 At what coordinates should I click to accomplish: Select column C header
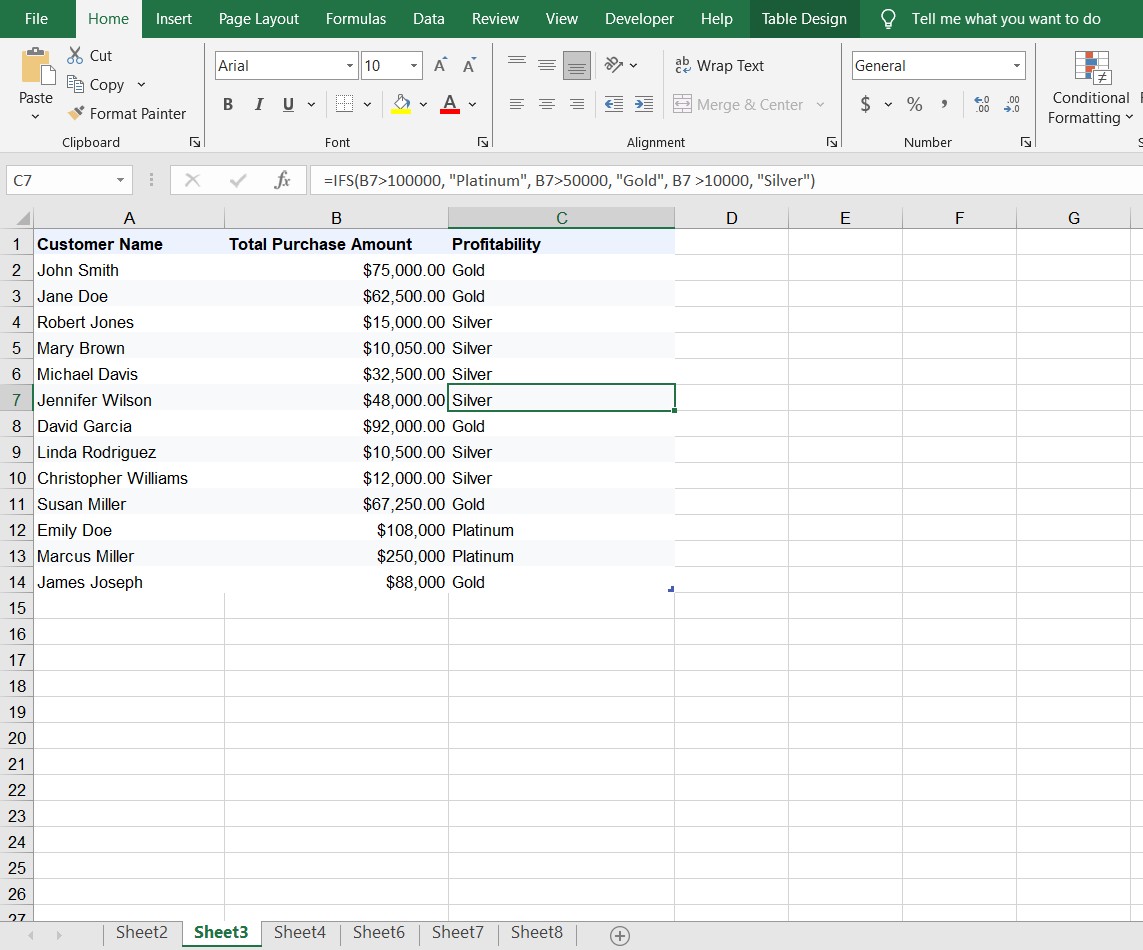point(561,218)
